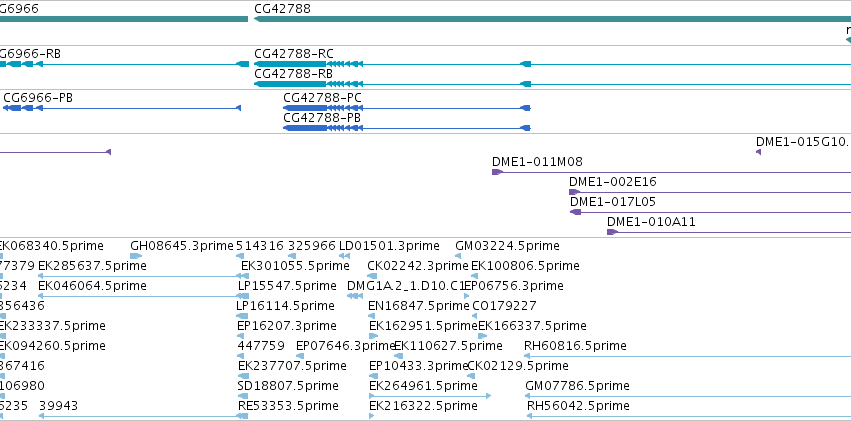Viewport: 851px width, 421px height.
Task: Click EST CK02242.3prime
Action: (x=418, y=266)
